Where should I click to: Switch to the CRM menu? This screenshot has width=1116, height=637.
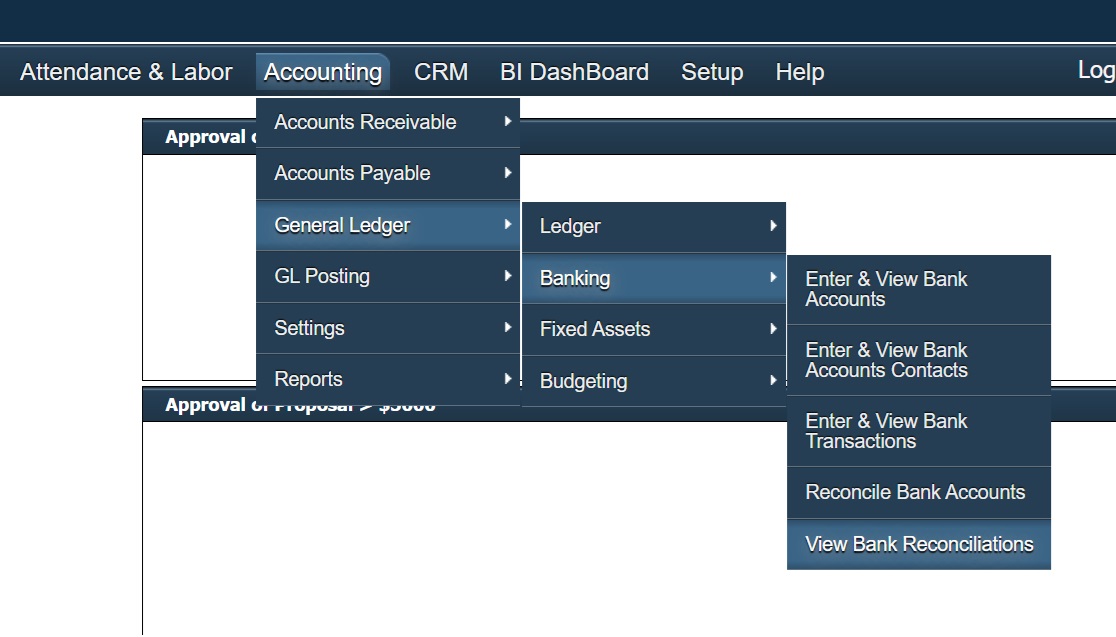click(441, 71)
